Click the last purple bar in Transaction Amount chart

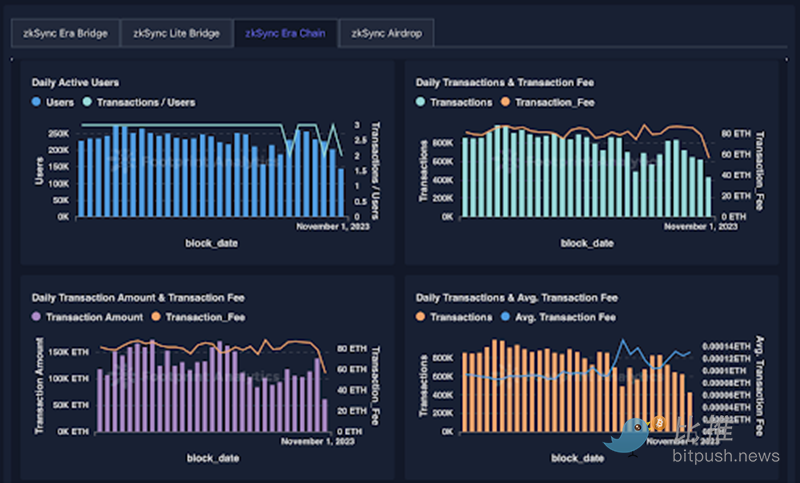[x=324, y=415]
